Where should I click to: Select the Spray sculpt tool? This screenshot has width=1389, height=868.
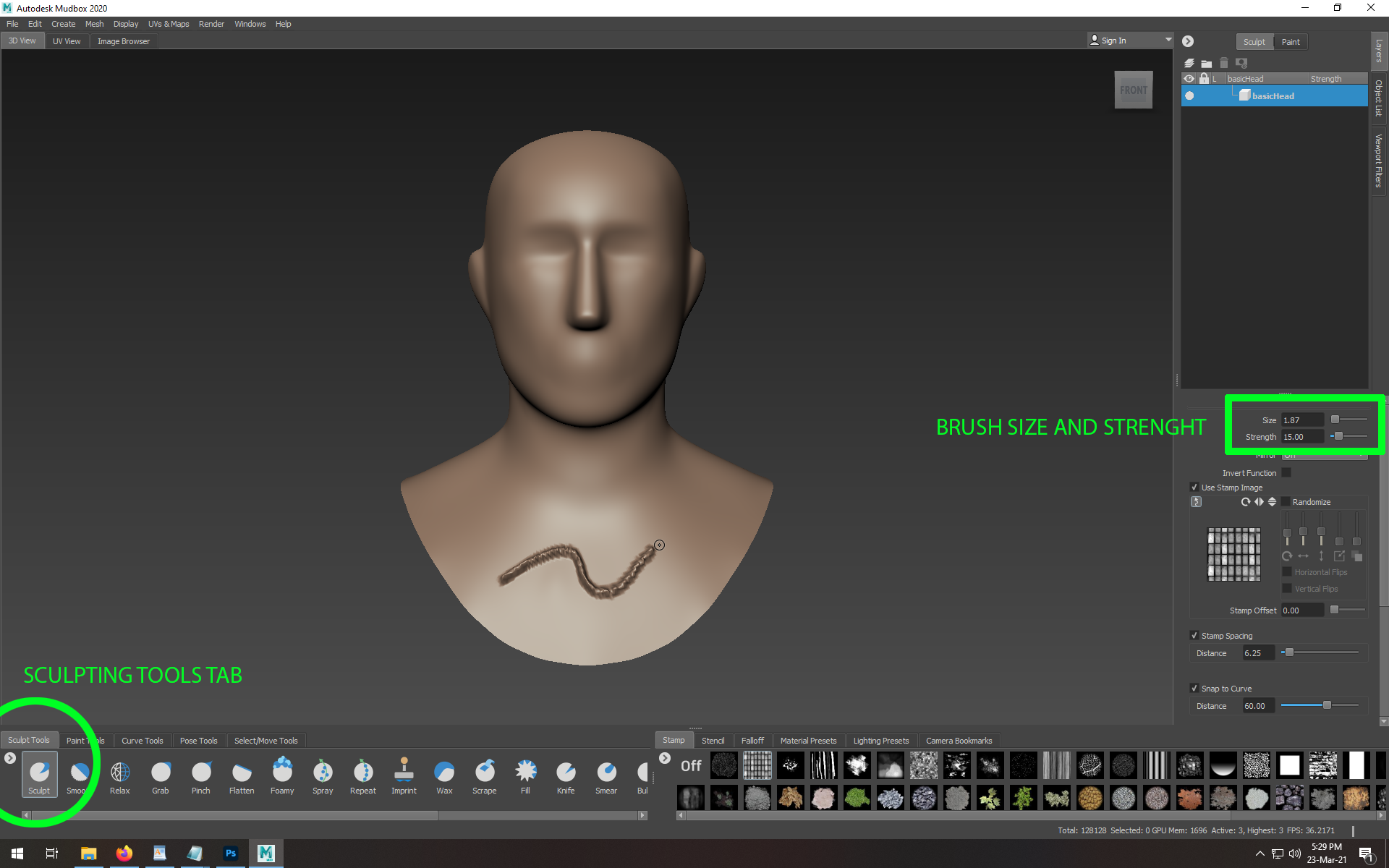[x=323, y=775]
